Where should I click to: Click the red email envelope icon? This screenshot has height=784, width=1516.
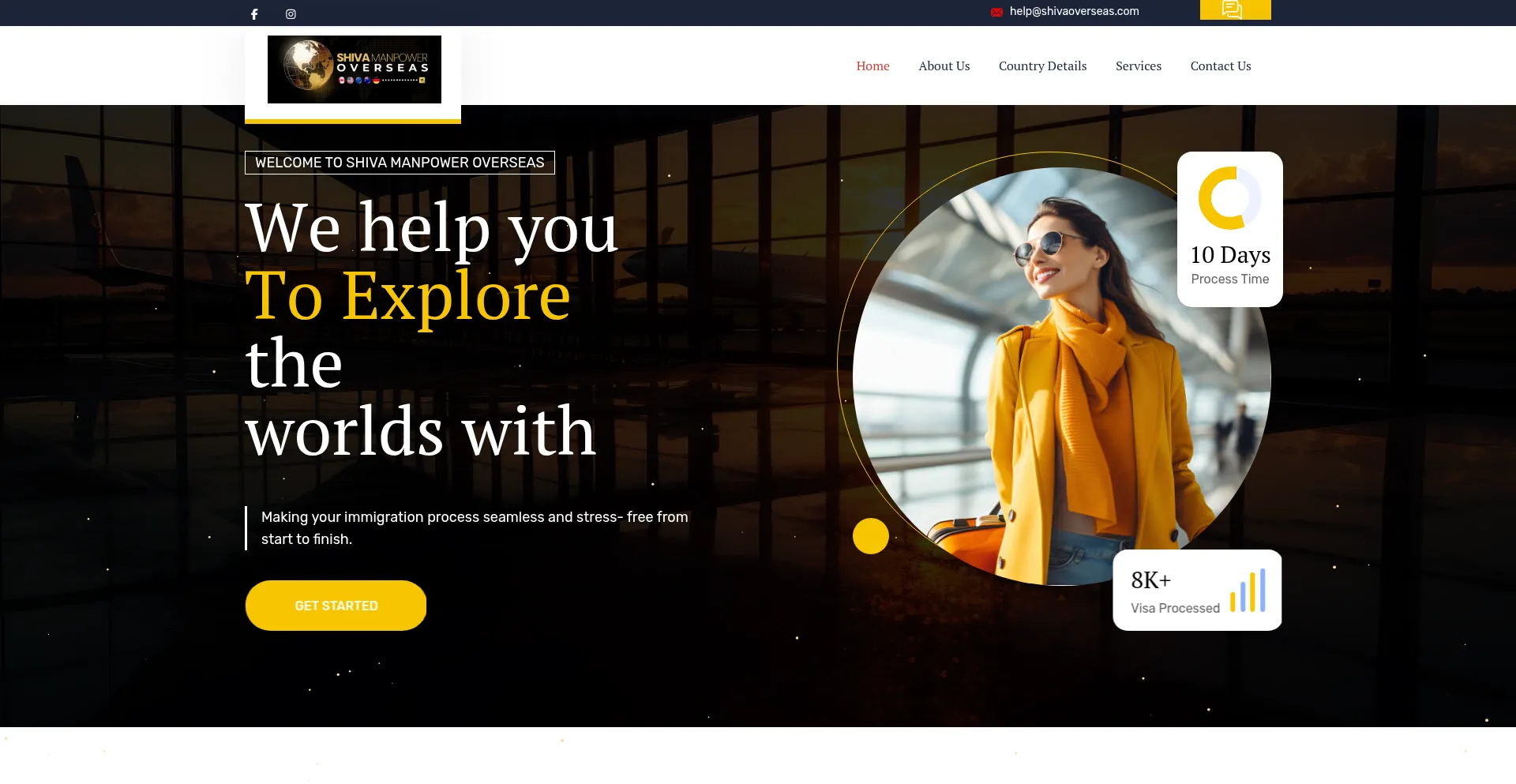point(997,12)
